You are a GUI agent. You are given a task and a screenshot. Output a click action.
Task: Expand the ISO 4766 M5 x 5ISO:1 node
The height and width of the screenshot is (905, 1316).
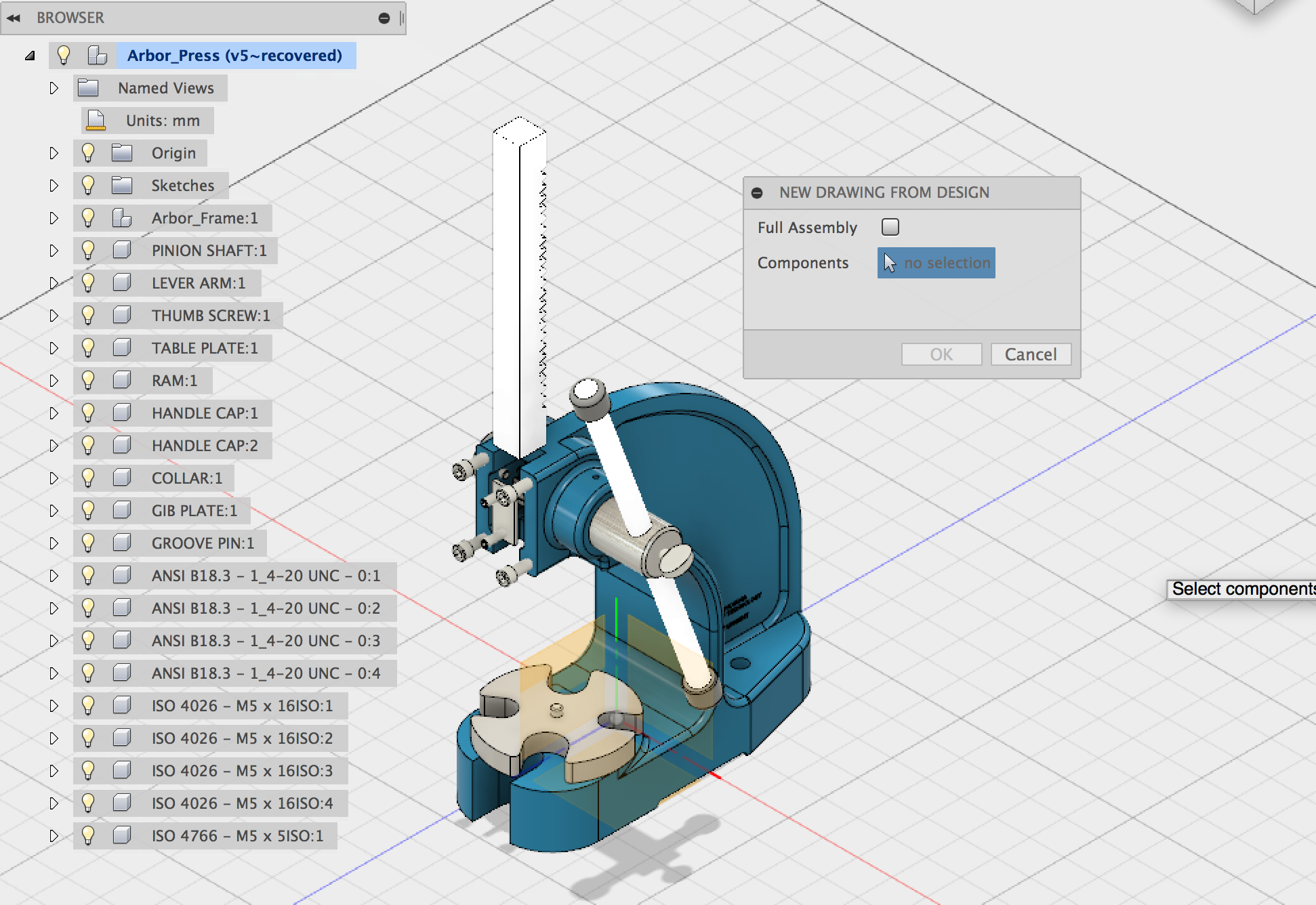pos(54,836)
